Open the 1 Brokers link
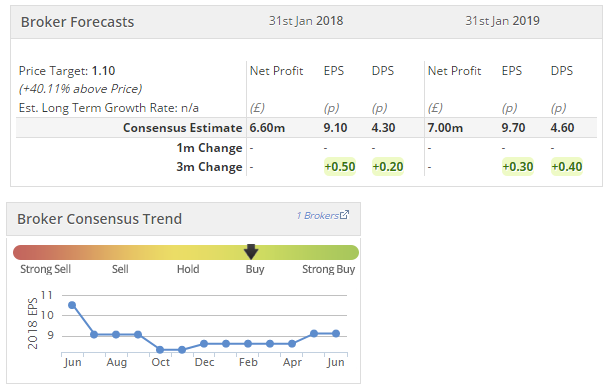 [x=318, y=215]
